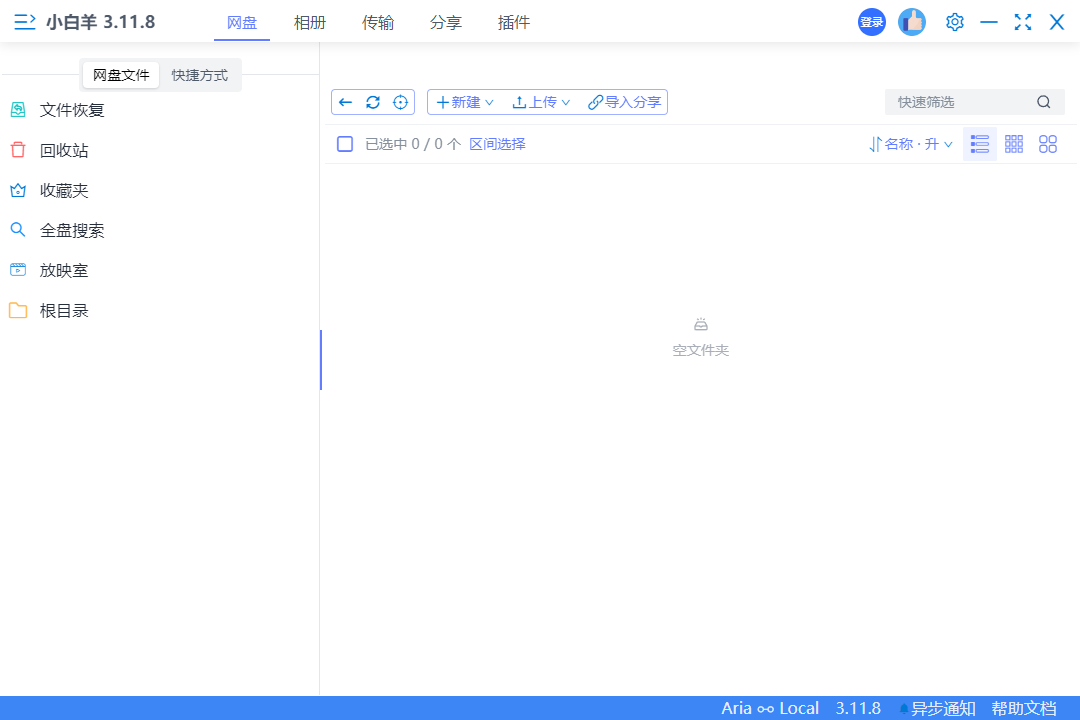Screen dimensions: 1080x720
Task: Switch to the 相册 tab
Action: (310, 23)
